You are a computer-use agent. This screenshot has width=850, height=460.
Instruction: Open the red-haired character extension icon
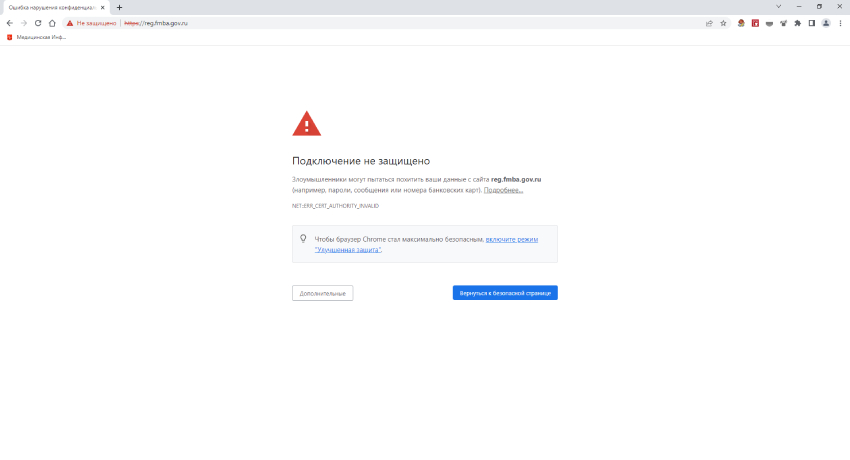(741, 23)
